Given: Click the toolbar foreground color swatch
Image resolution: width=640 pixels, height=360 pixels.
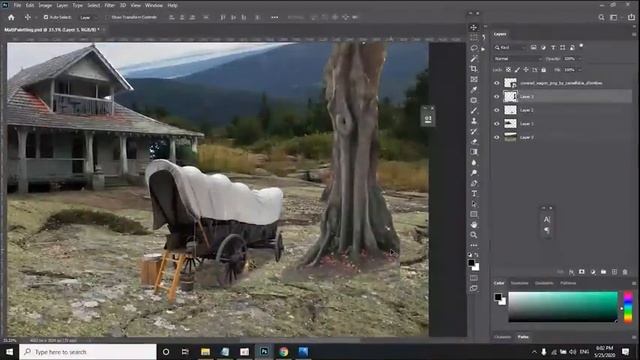Looking at the screenshot, I should [x=471, y=262].
